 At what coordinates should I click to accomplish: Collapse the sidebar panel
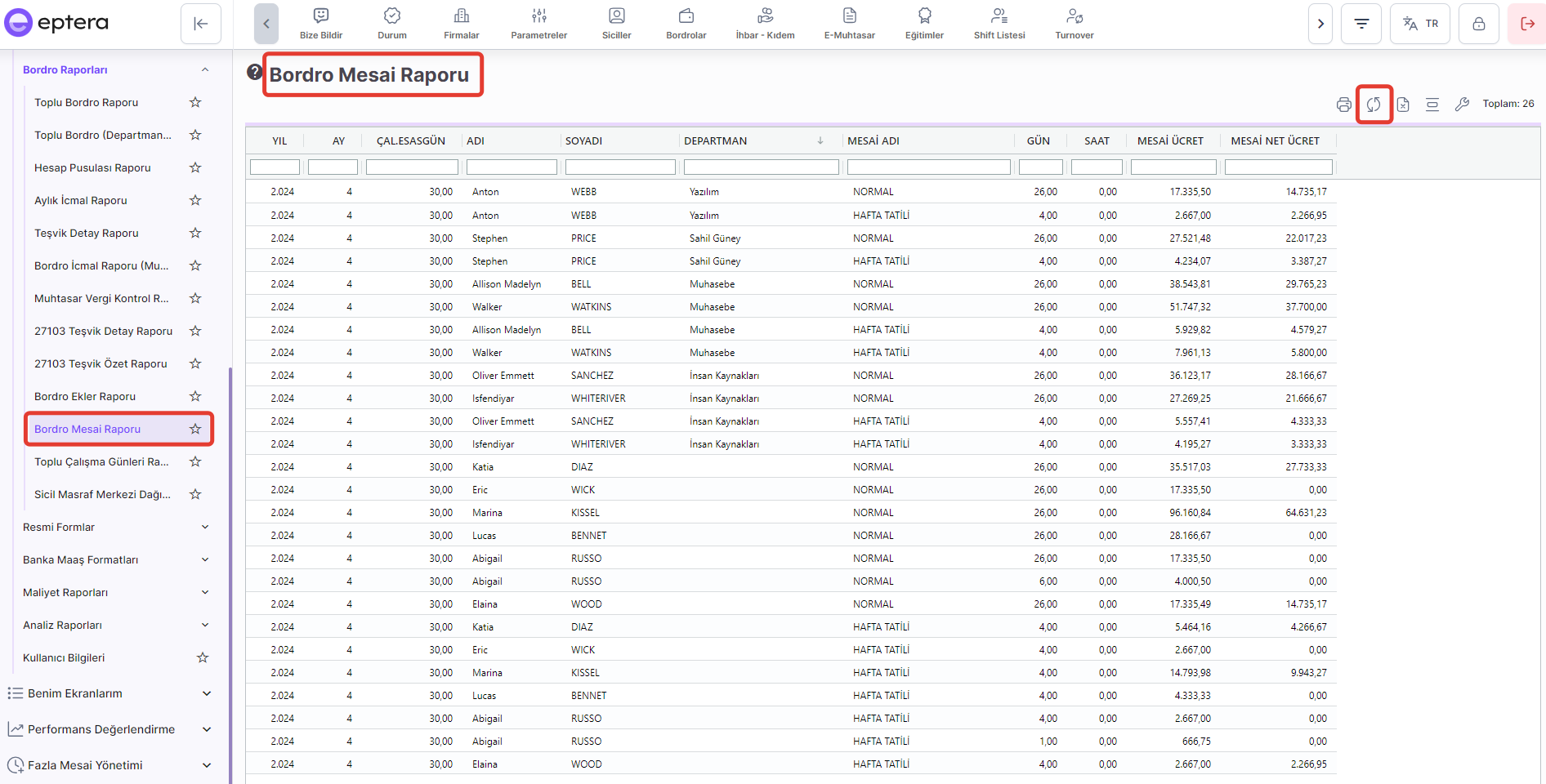point(201,24)
